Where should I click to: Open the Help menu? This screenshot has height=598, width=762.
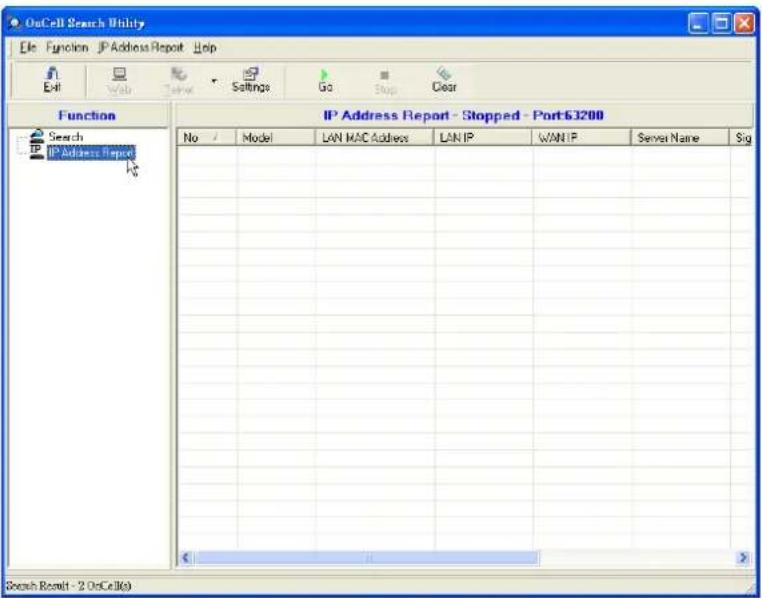point(205,48)
